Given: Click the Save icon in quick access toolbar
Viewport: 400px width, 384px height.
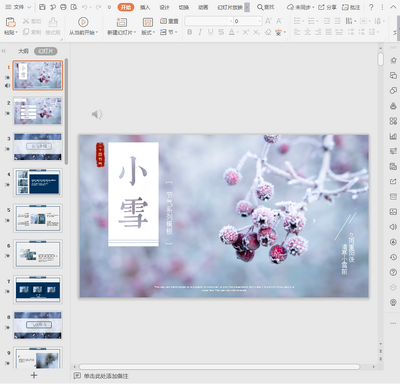Looking at the screenshot, I should pos(42,7).
